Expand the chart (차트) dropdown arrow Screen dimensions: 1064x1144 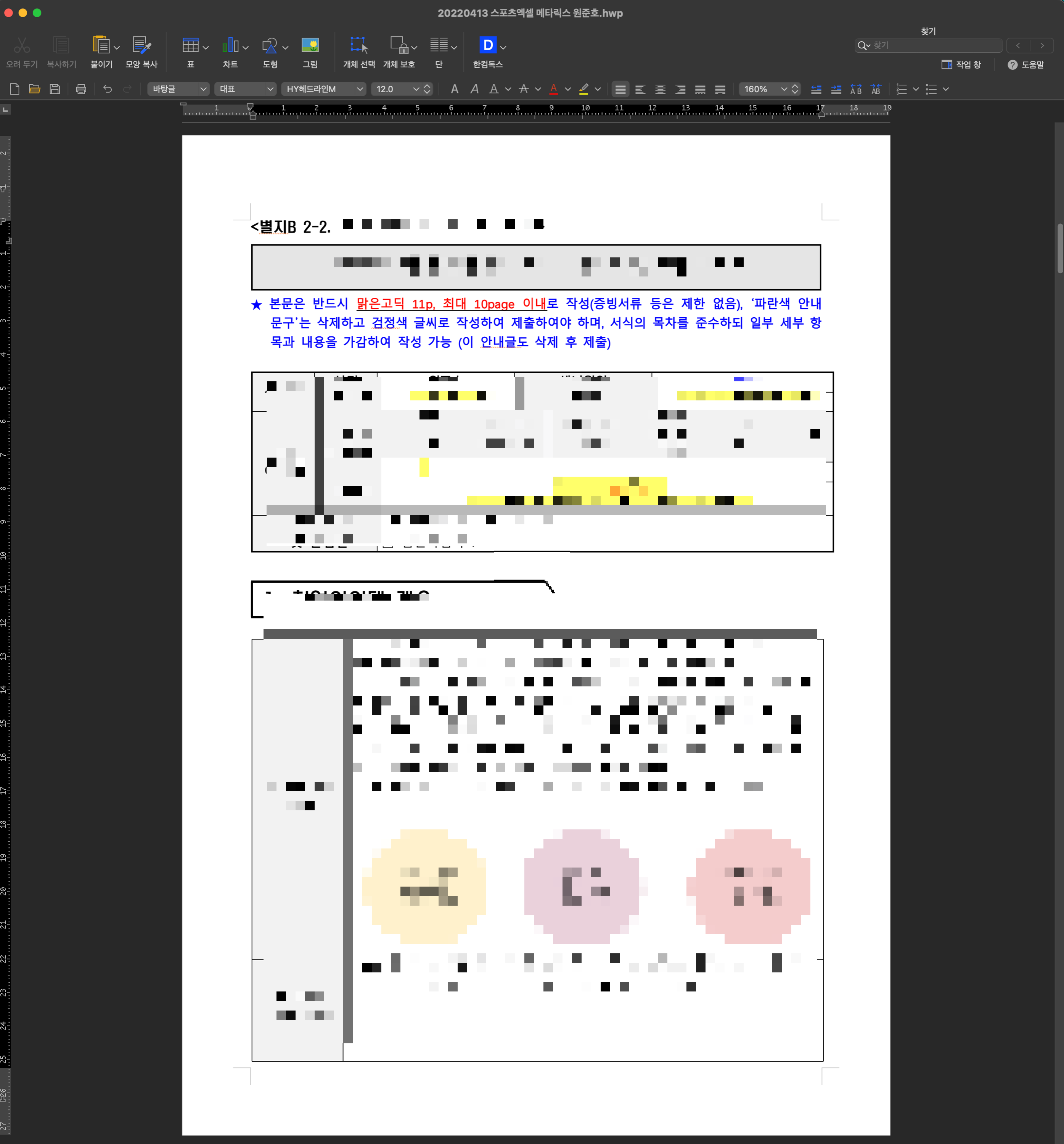point(246,48)
